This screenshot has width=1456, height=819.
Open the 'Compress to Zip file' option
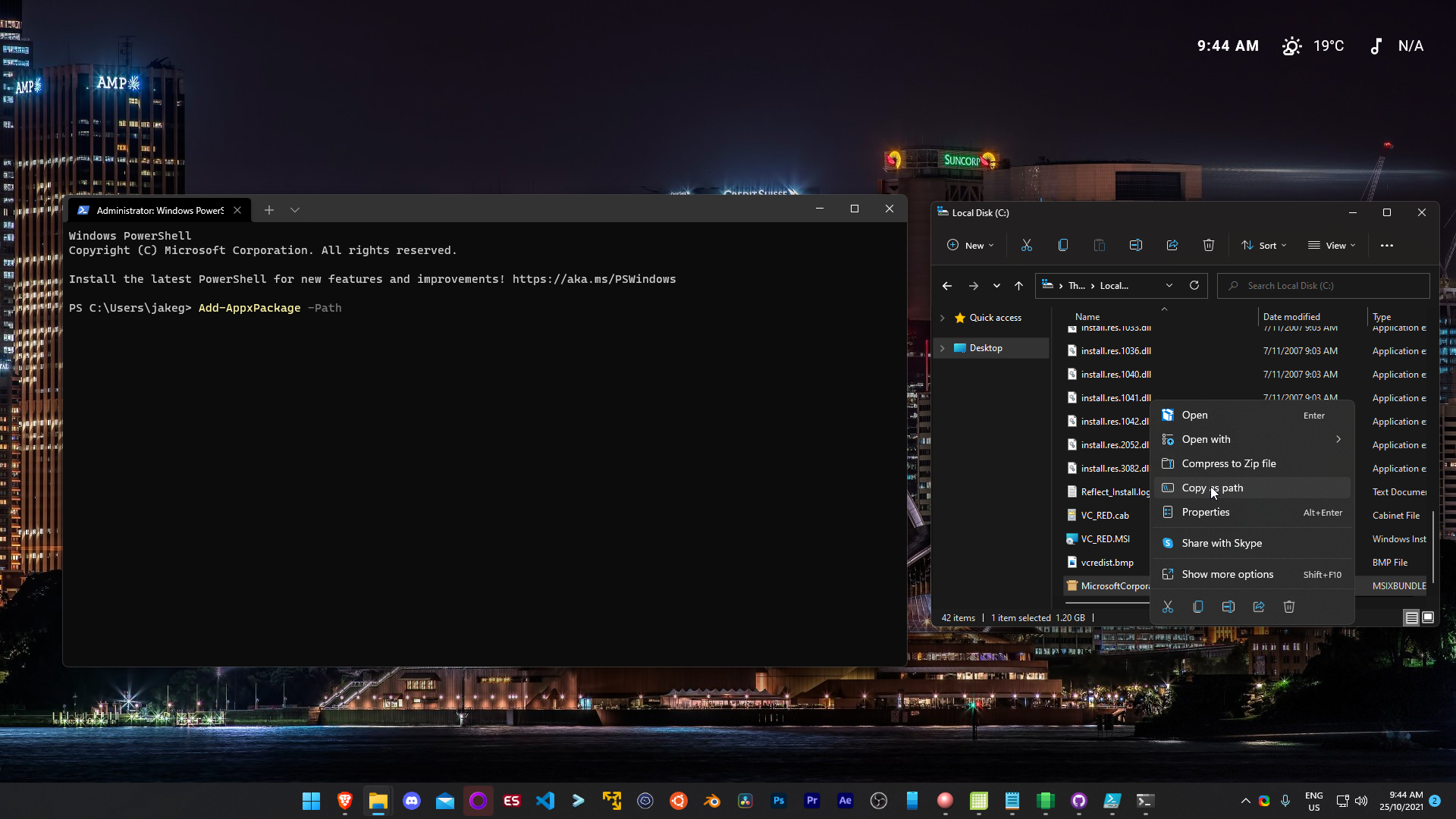click(x=1229, y=463)
